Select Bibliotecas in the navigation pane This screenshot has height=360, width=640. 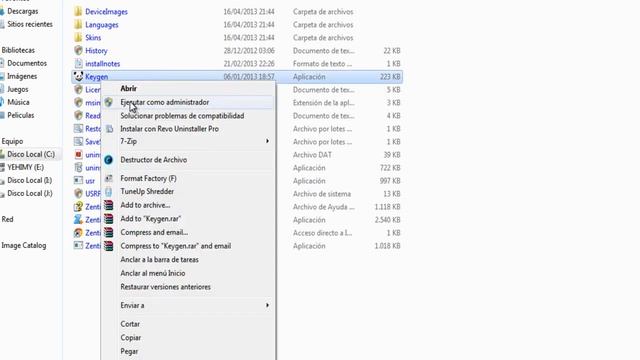(18, 50)
